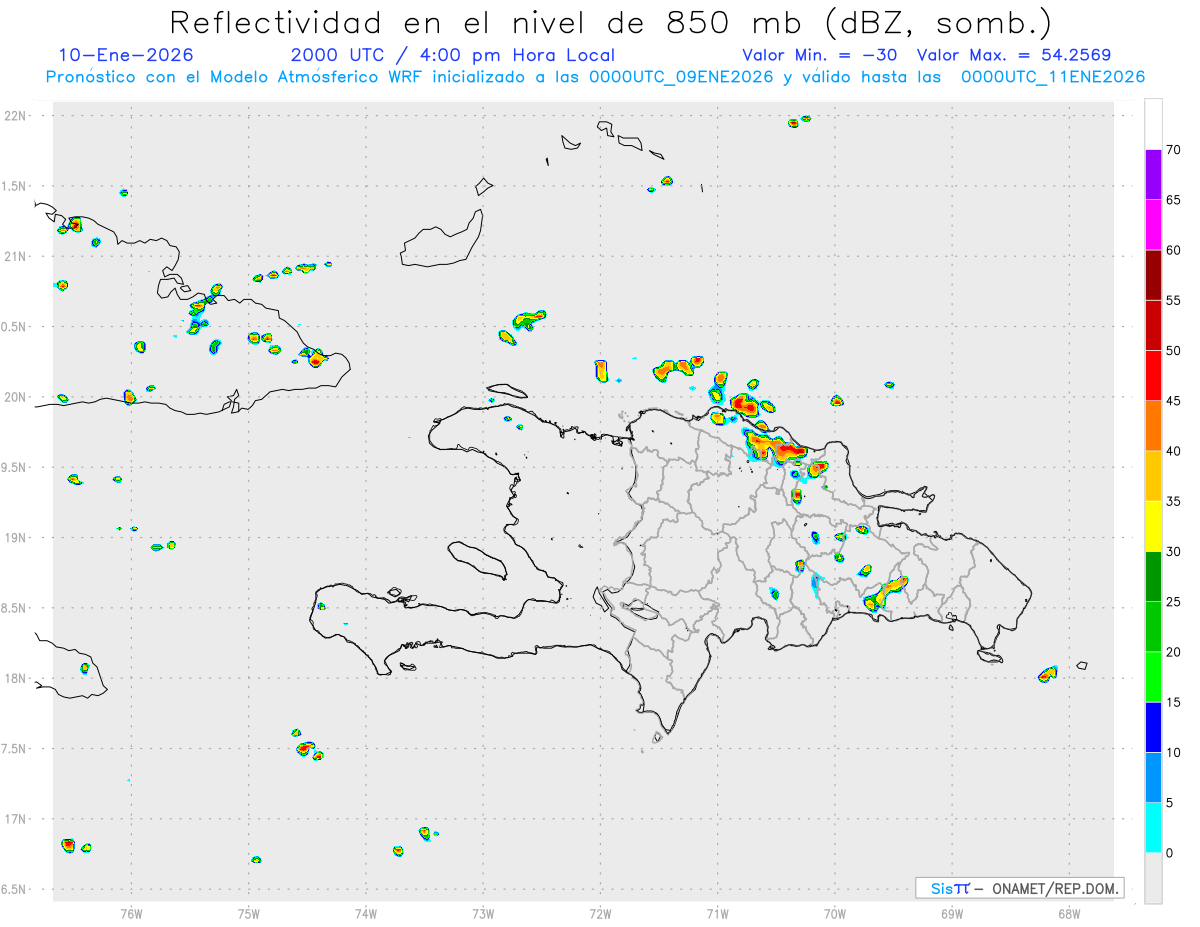Click the '75W' longitude label
Screen dimensions: 1200x927
(x=249, y=913)
